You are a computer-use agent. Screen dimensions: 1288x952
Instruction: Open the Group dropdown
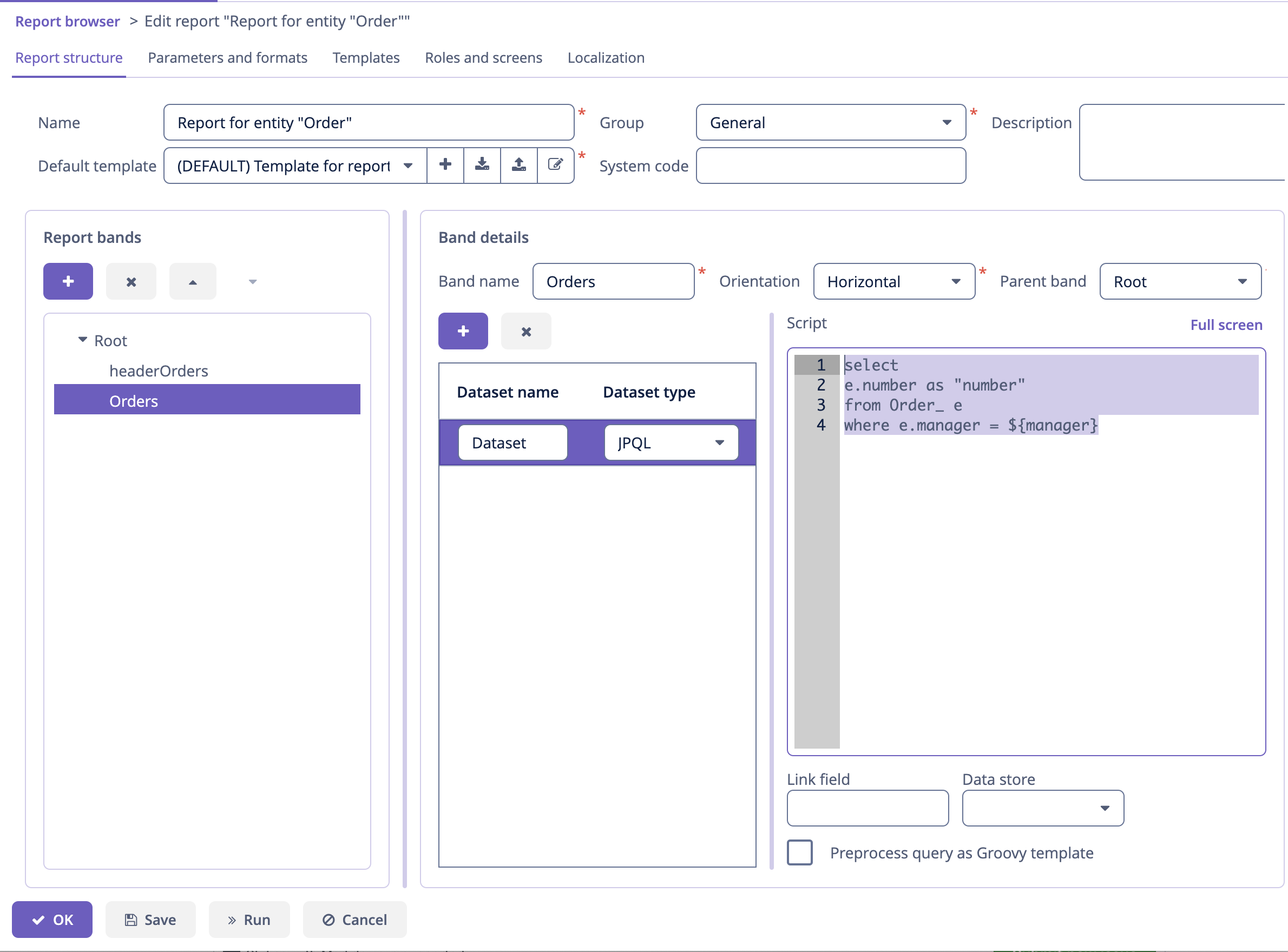coord(947,122)
